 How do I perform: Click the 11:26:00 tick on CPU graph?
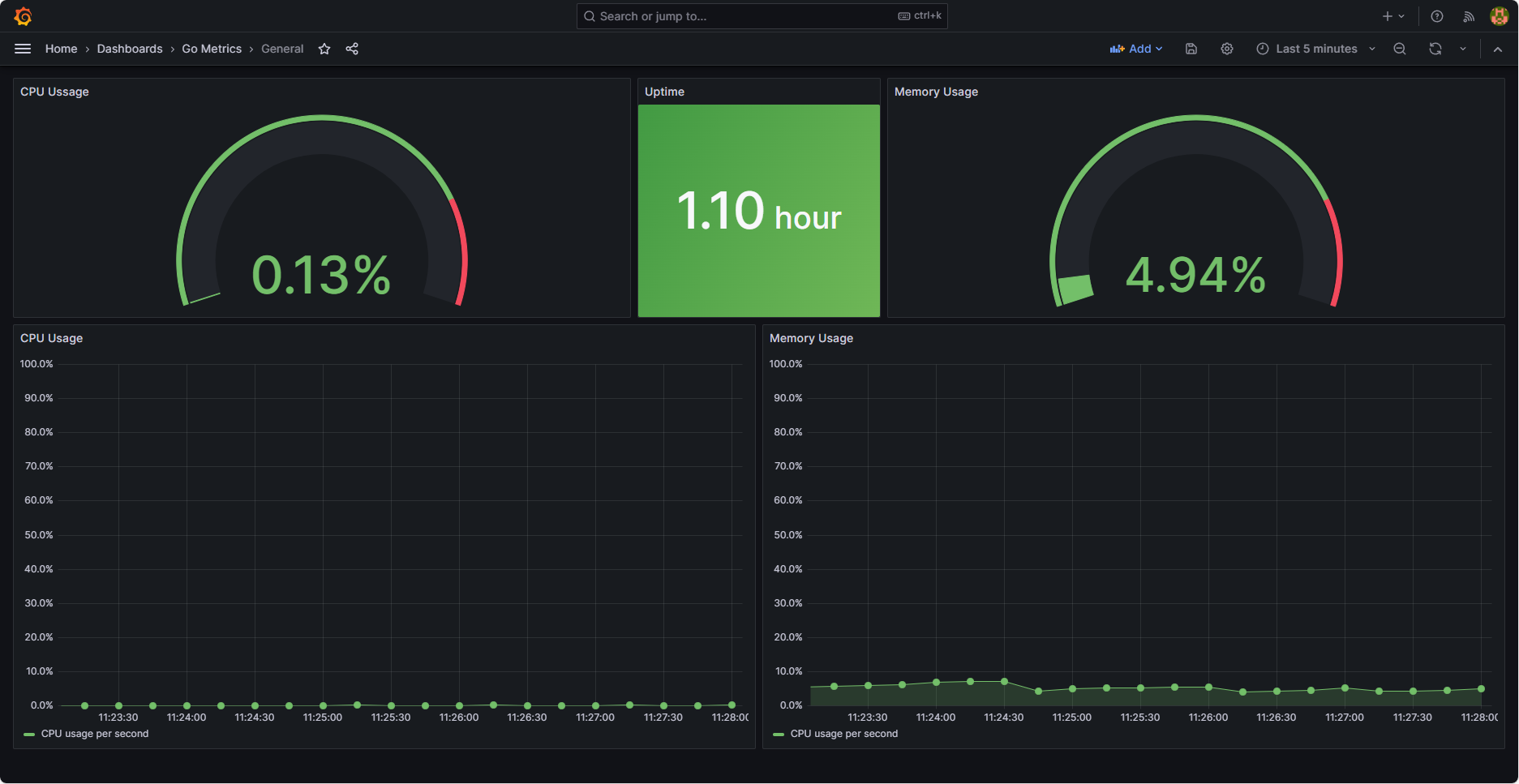tap(459, 718)
